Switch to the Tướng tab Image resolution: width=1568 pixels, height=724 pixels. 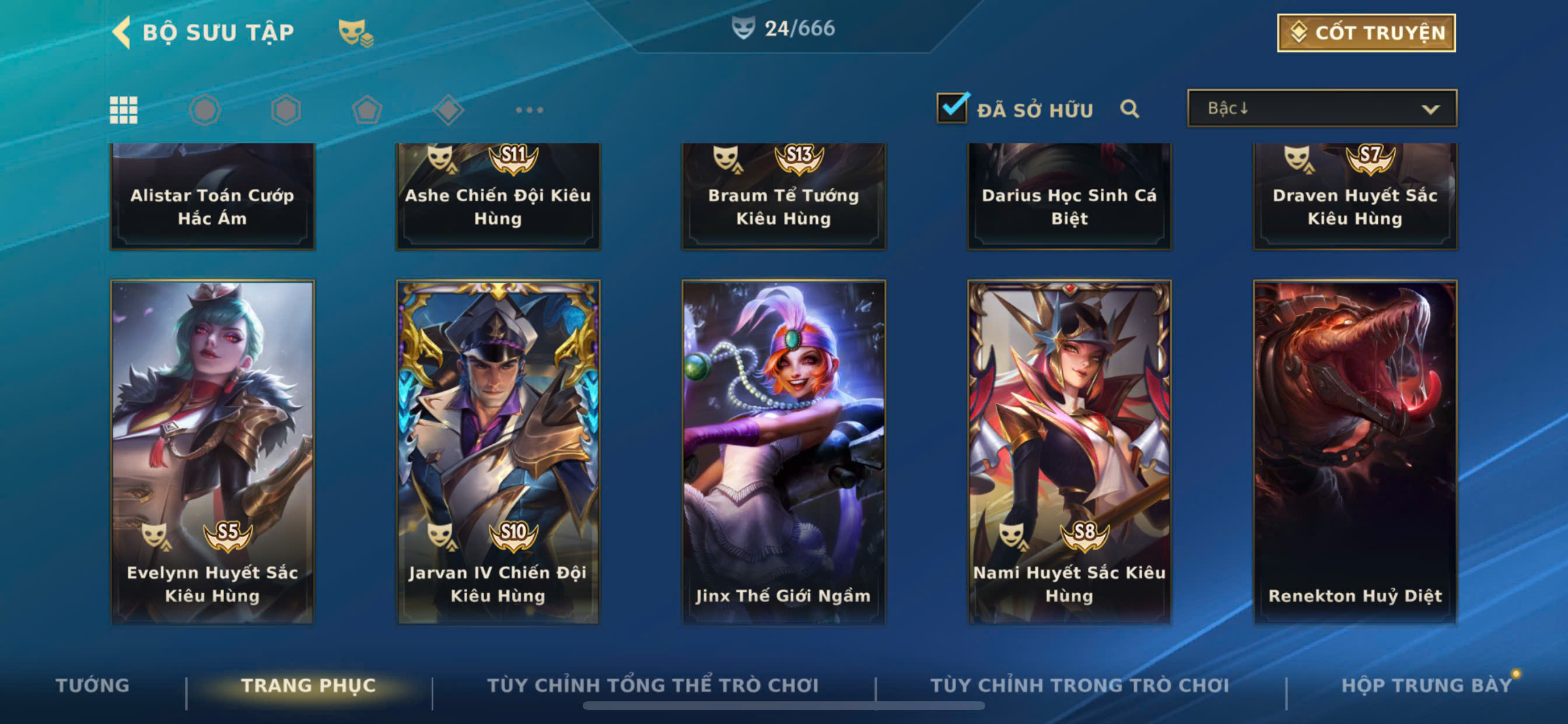click(x=93, y=685)
